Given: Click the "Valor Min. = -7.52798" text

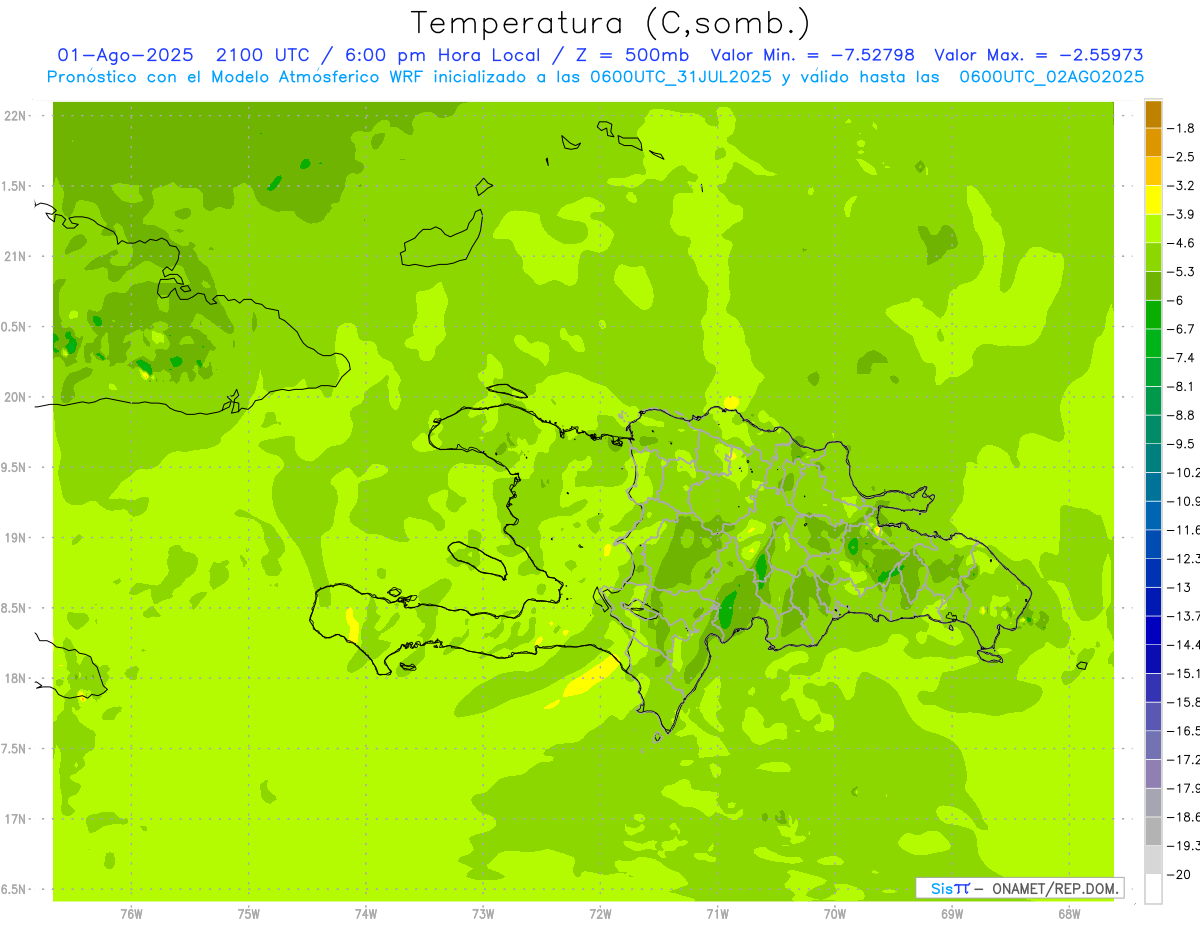Looking at the screenshot, I should coord(813,55).
